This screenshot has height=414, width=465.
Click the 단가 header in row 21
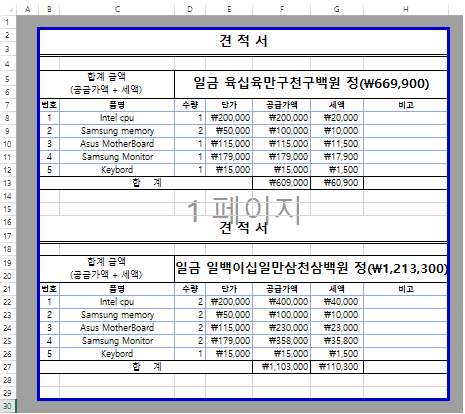pyautogui.click(x=229, y=289)
